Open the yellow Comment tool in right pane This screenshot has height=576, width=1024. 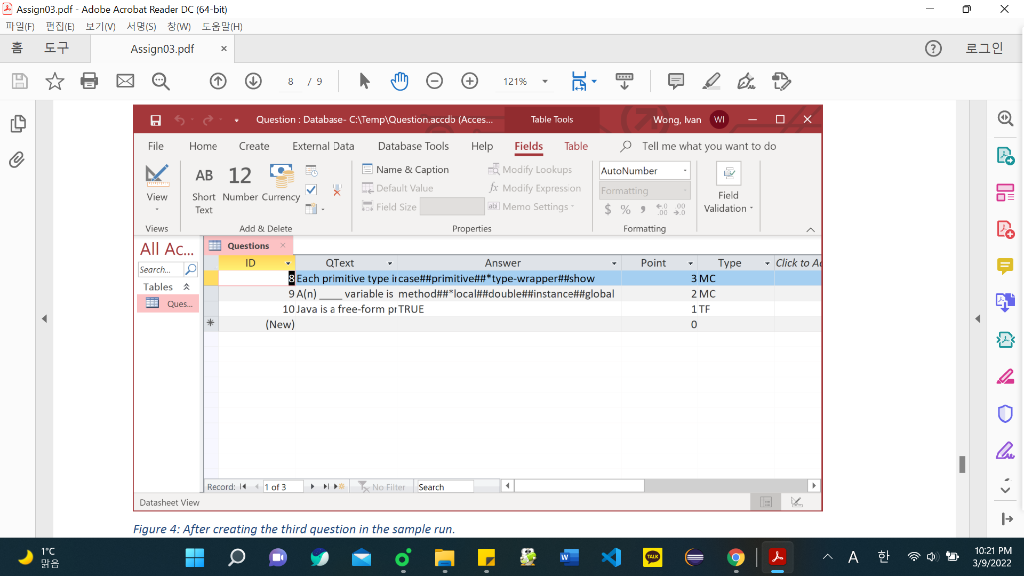pyautogui.click(x=1006, y=266)
